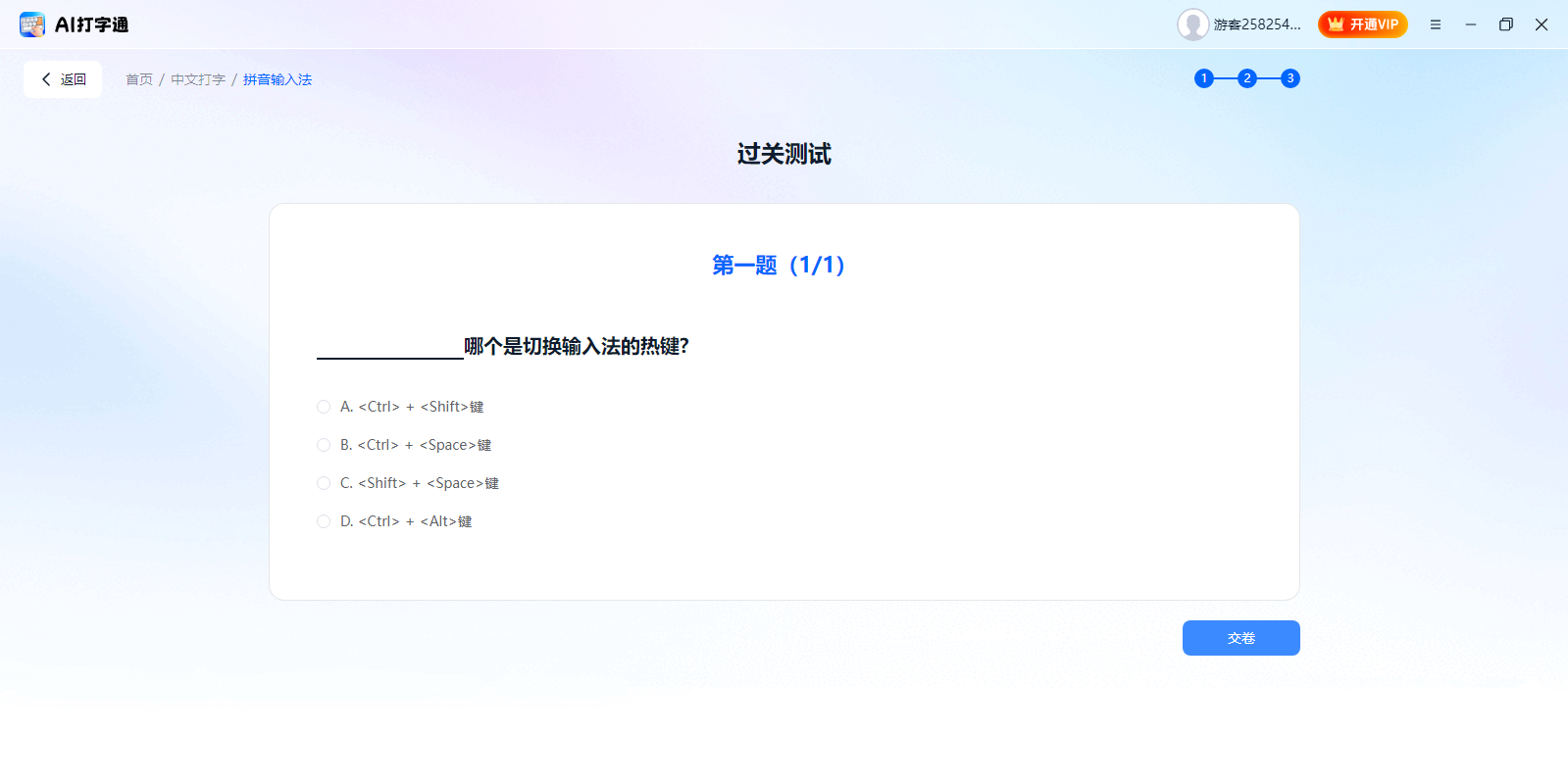Select step 3 in progress indicator
The width and height of the screenshot is (1568, 784).
1290,78
